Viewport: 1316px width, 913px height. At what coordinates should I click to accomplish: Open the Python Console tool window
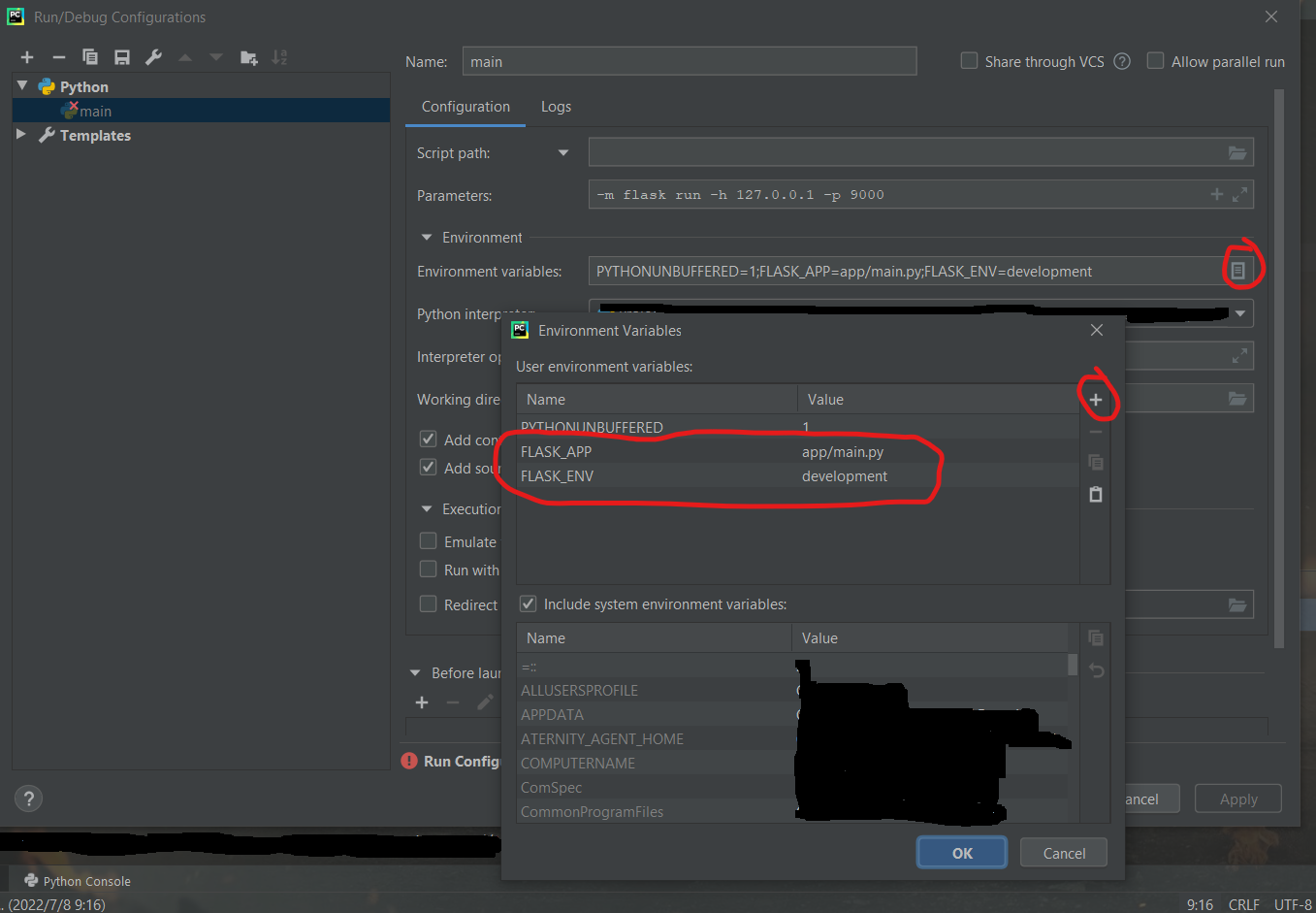(x=78, y=881)
